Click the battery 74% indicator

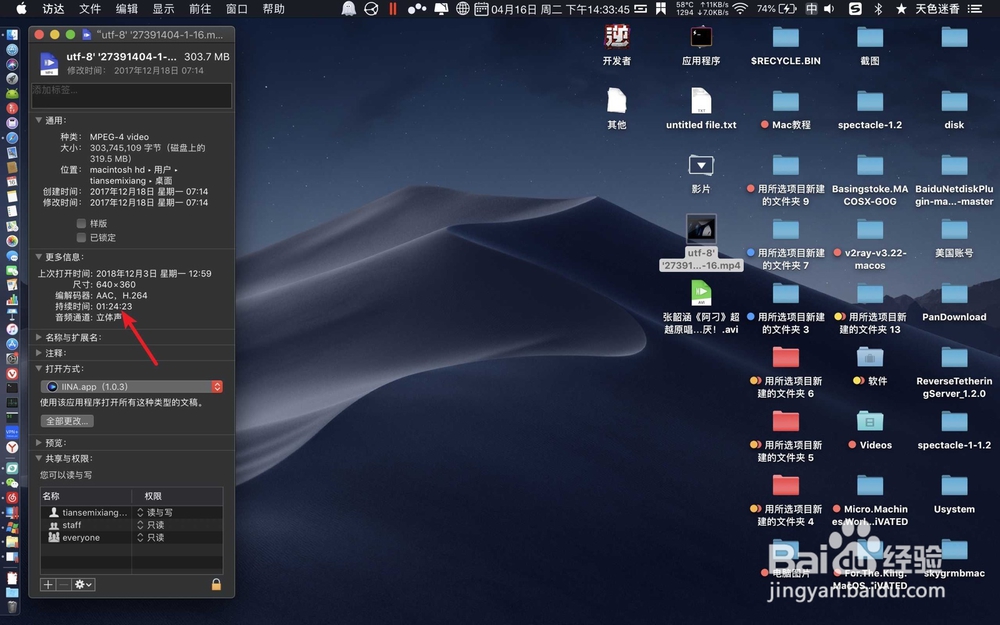pyautogui.click(x=777, y=8)
